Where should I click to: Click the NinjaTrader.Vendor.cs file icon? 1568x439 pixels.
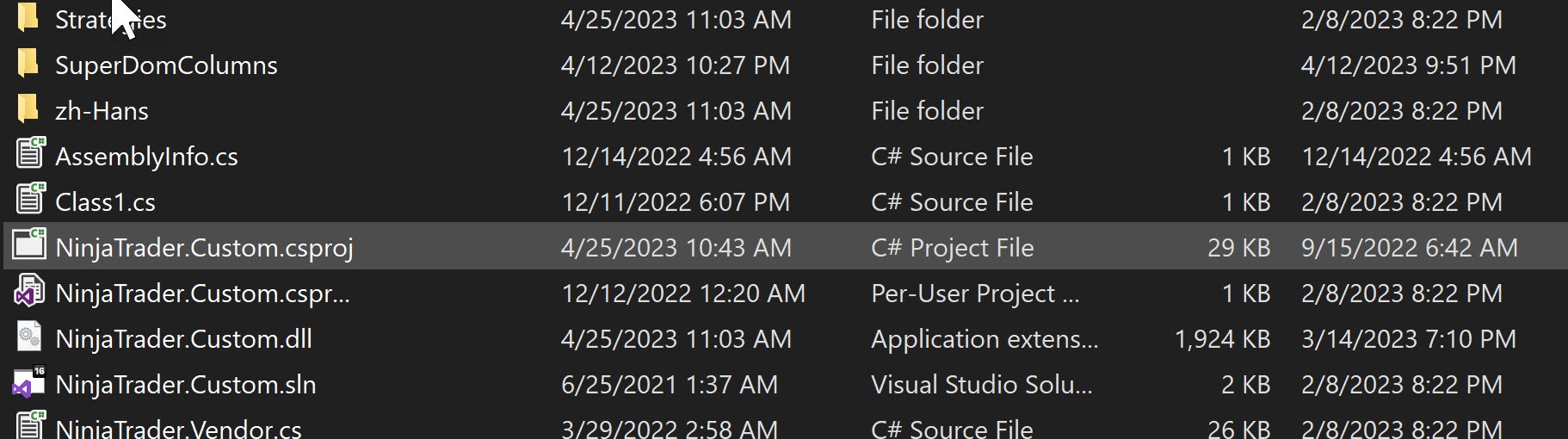pos(30,425)
